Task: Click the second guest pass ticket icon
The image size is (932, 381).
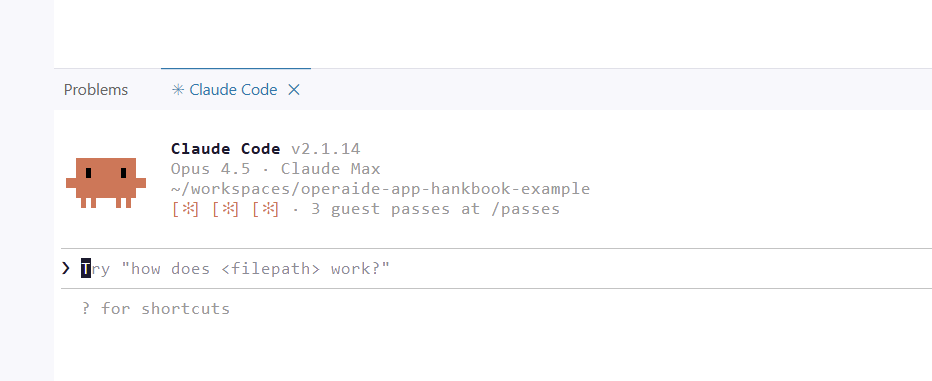Action: point(226,209)
